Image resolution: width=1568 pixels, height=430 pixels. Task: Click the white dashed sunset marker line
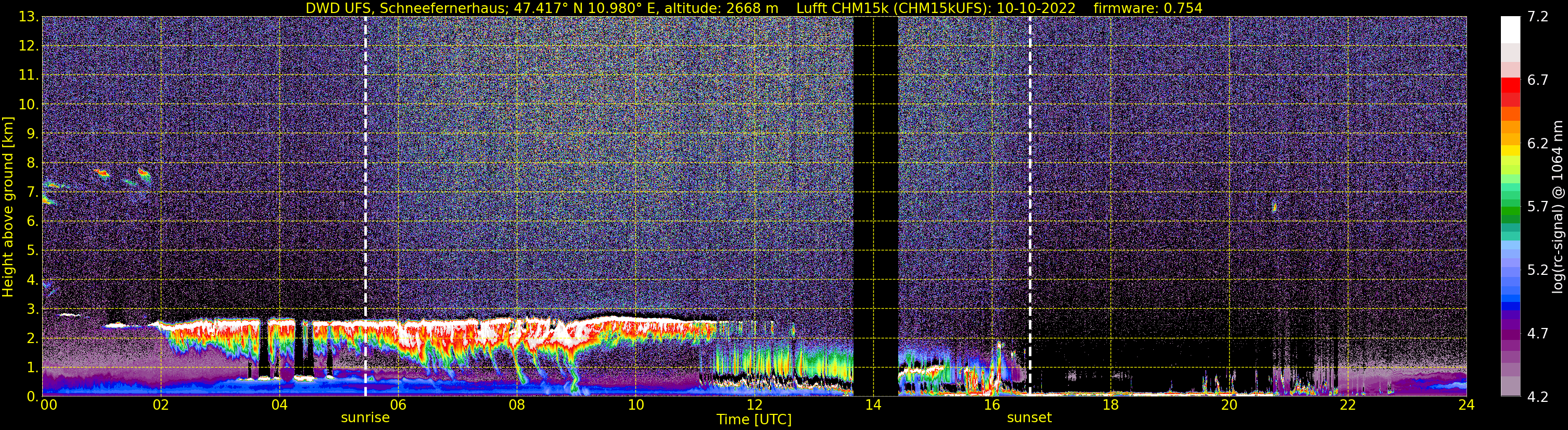(1030, 206)
